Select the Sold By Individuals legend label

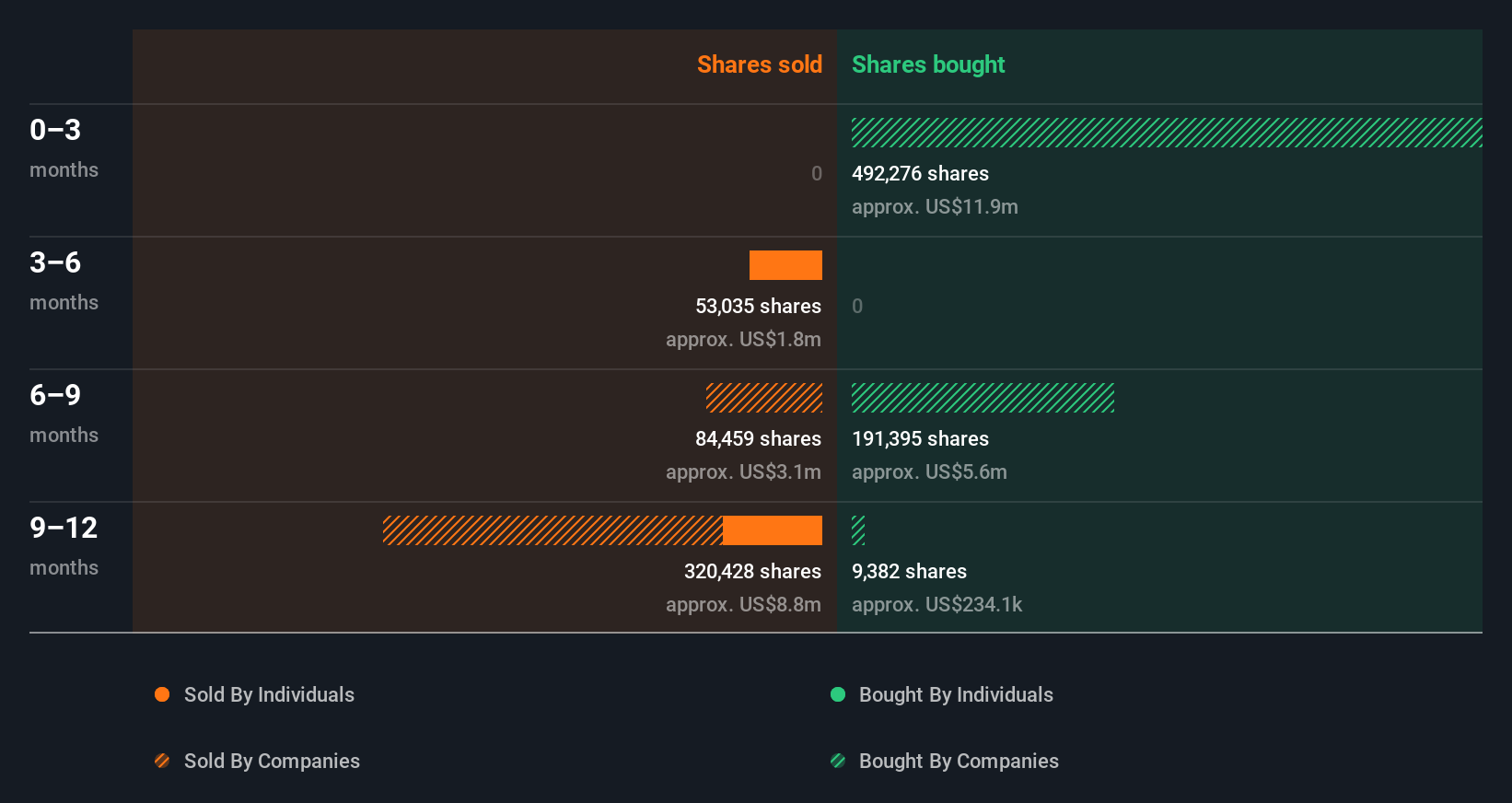click(x=269, y=695)
